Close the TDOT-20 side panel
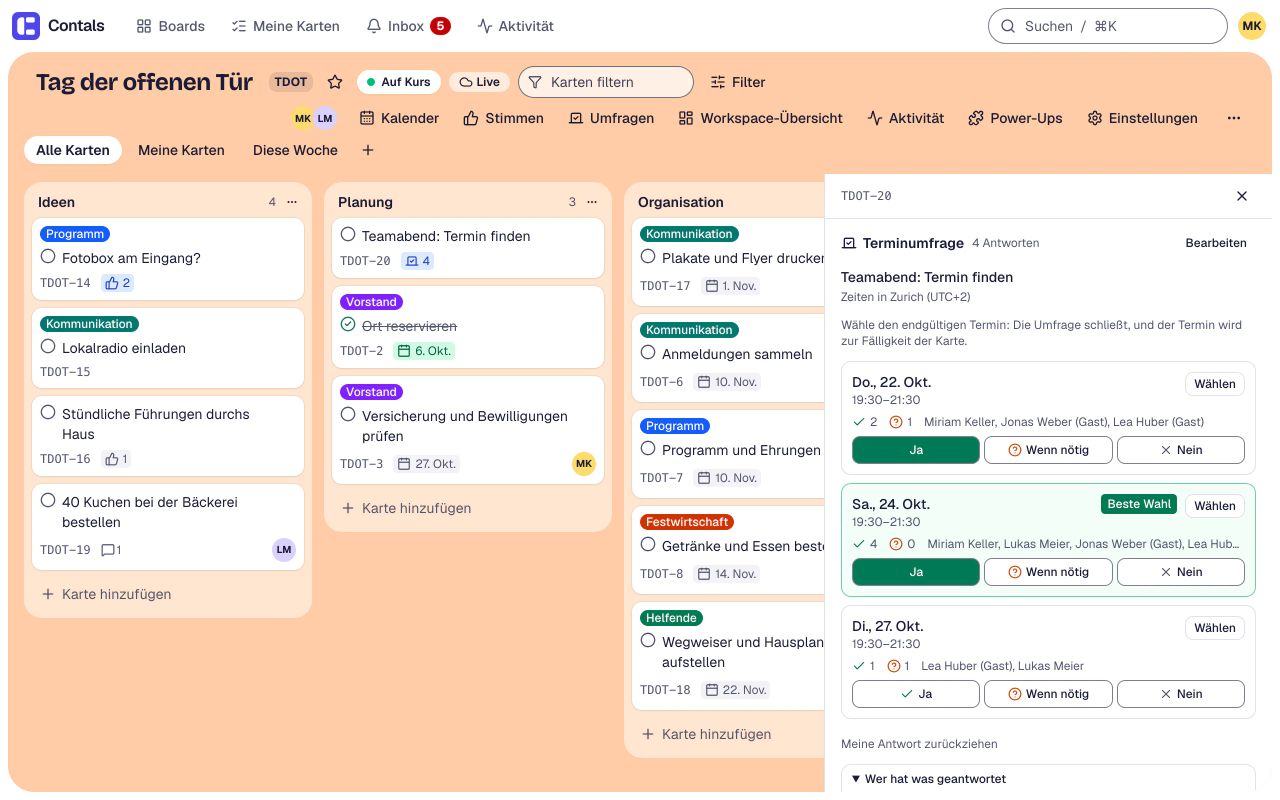This screenshot has width=1280, height=800. point(1242,196)
